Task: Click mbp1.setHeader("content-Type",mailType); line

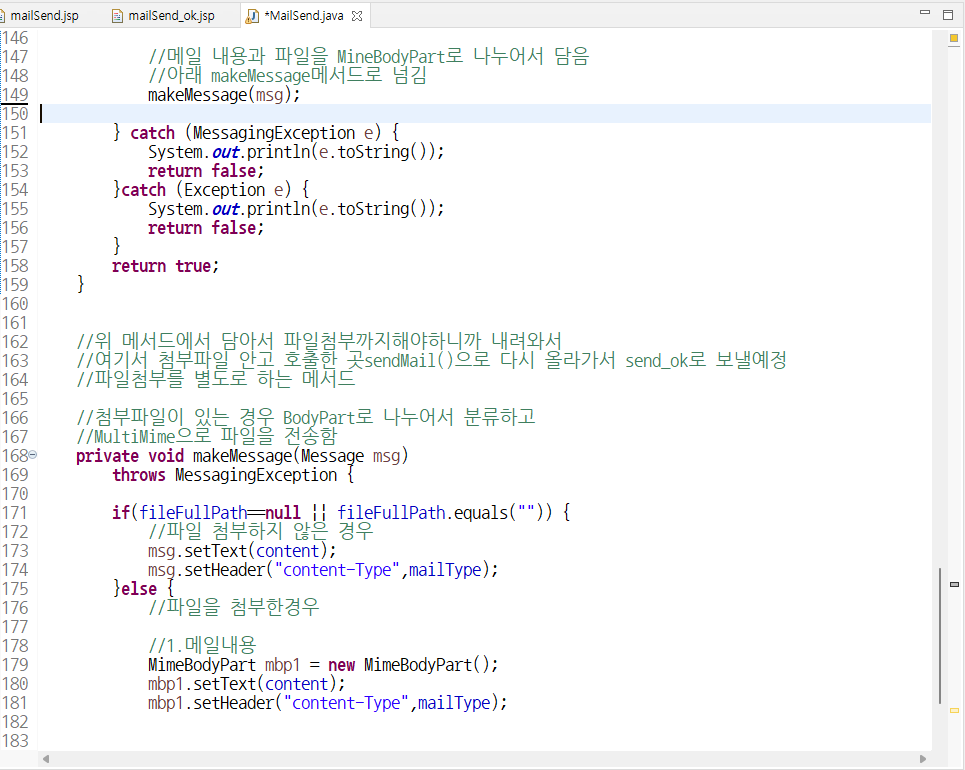Action: pos(327,703)
